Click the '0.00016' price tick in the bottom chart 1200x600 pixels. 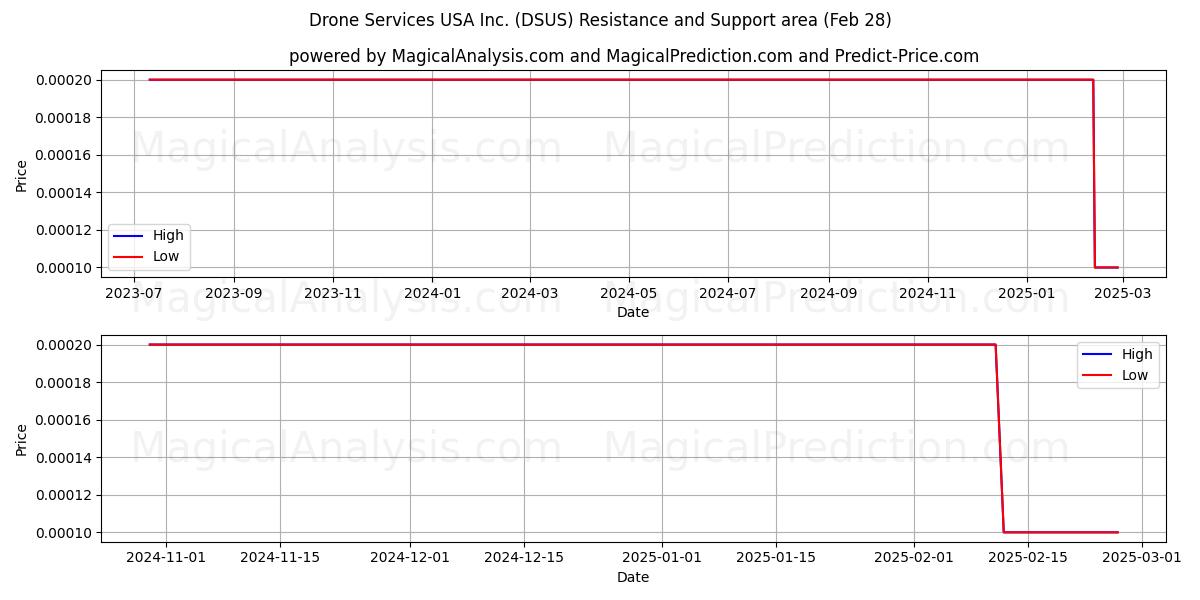tap(64, 420)
